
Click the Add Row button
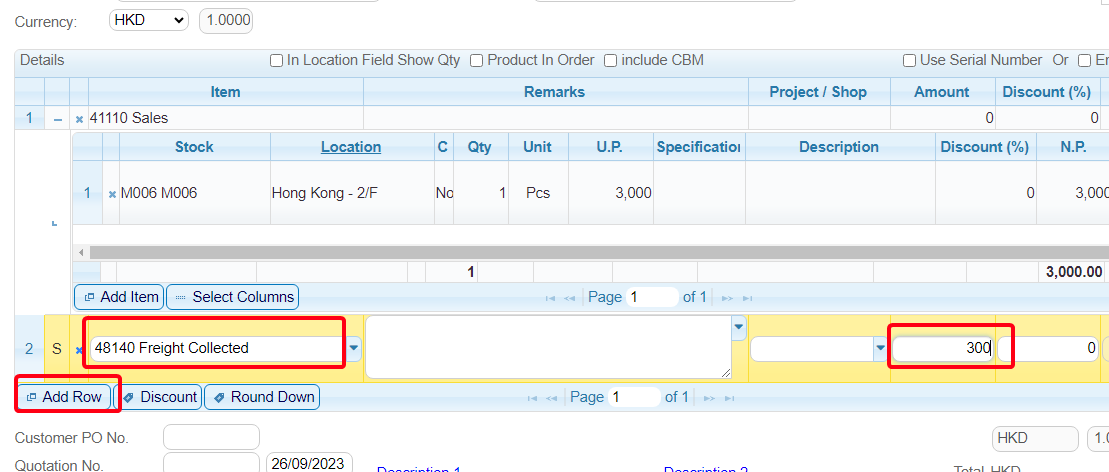pos(65,397)
